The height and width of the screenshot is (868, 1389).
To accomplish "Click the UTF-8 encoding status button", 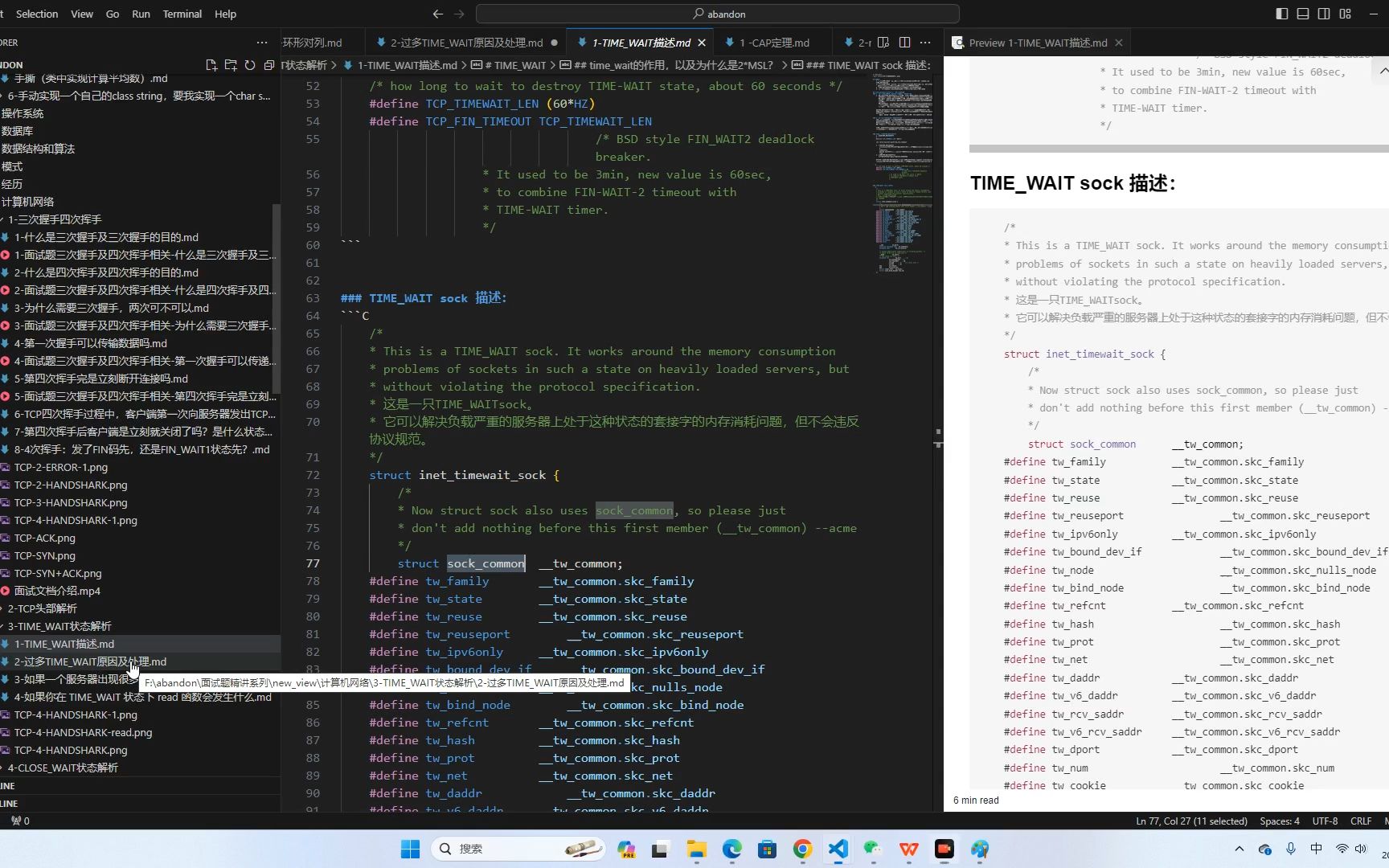I will click(x=1325, y=821).
